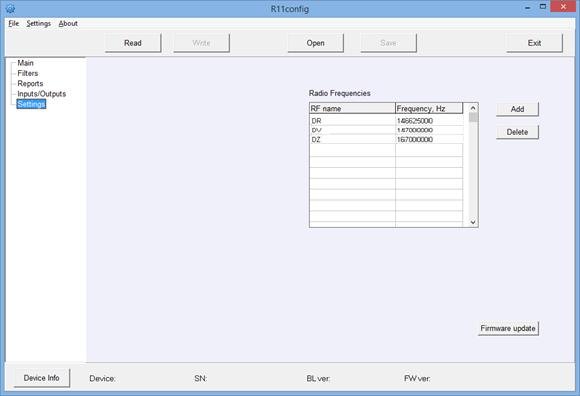Click the frequency value in the DV row
This screenshot has width=580, height=396.
click(x=429, y=130)
